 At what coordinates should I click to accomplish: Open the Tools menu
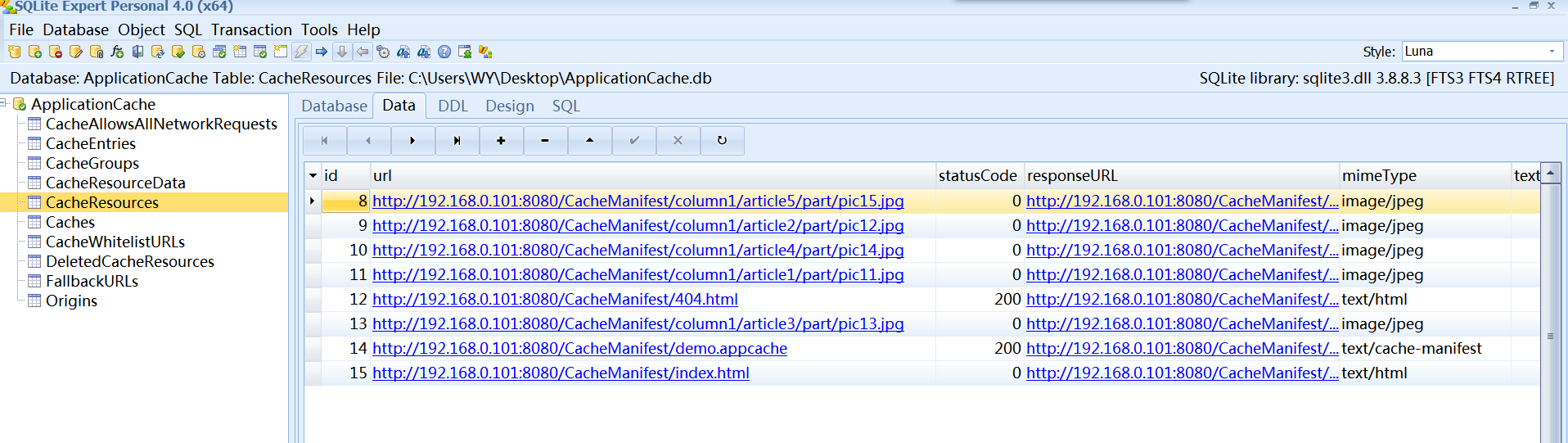[x=319, y=29]
